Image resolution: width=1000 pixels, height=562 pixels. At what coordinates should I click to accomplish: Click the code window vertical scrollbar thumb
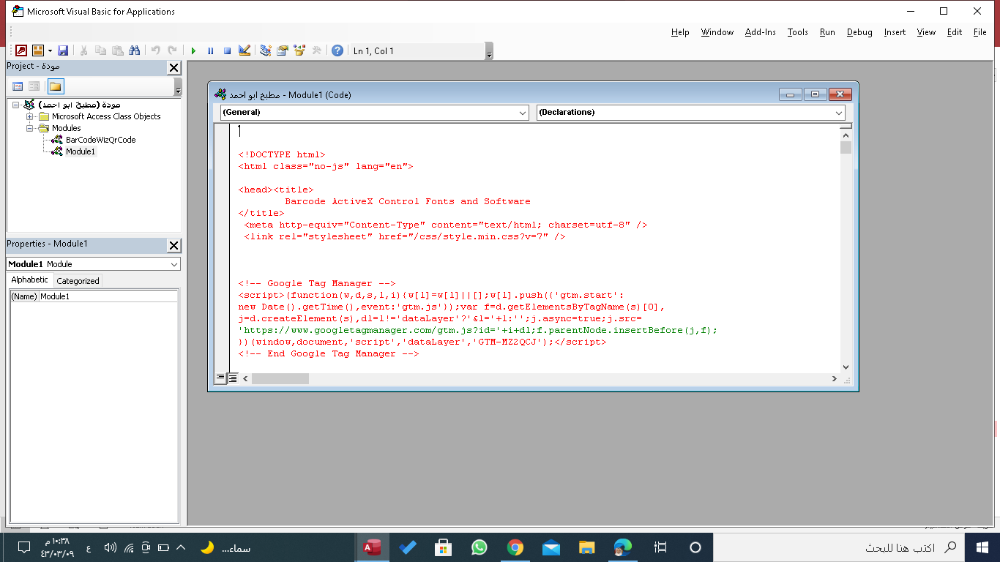tap(846, 147)
